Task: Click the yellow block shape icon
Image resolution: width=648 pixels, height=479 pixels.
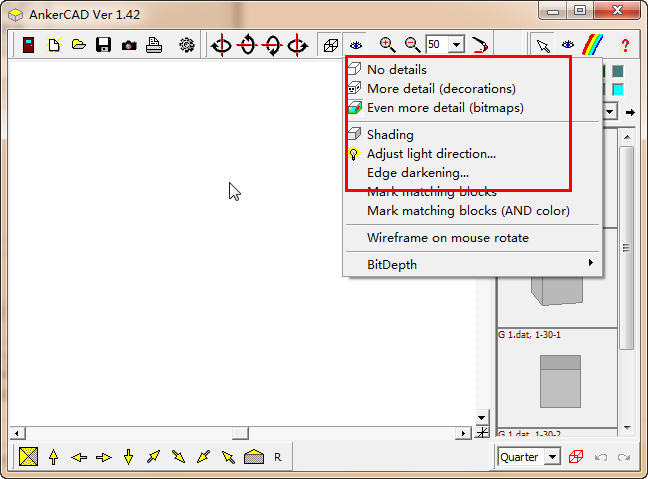Action: [x=254, y=457]
